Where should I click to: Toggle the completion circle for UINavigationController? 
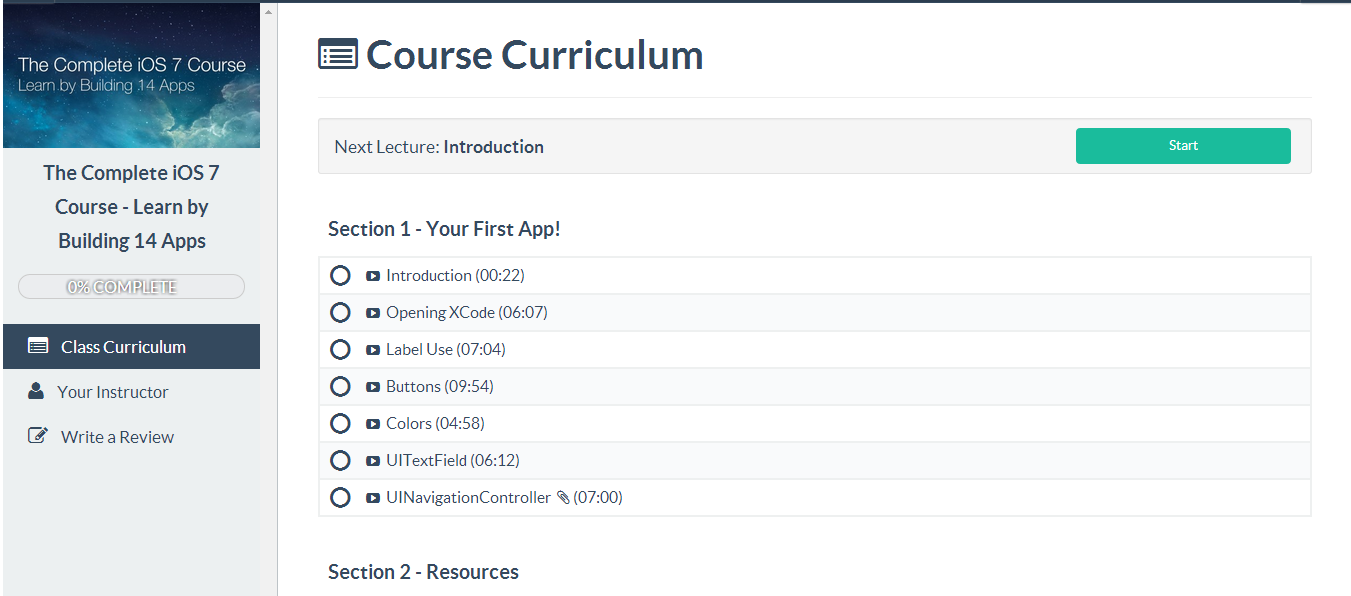click(340, 498)
